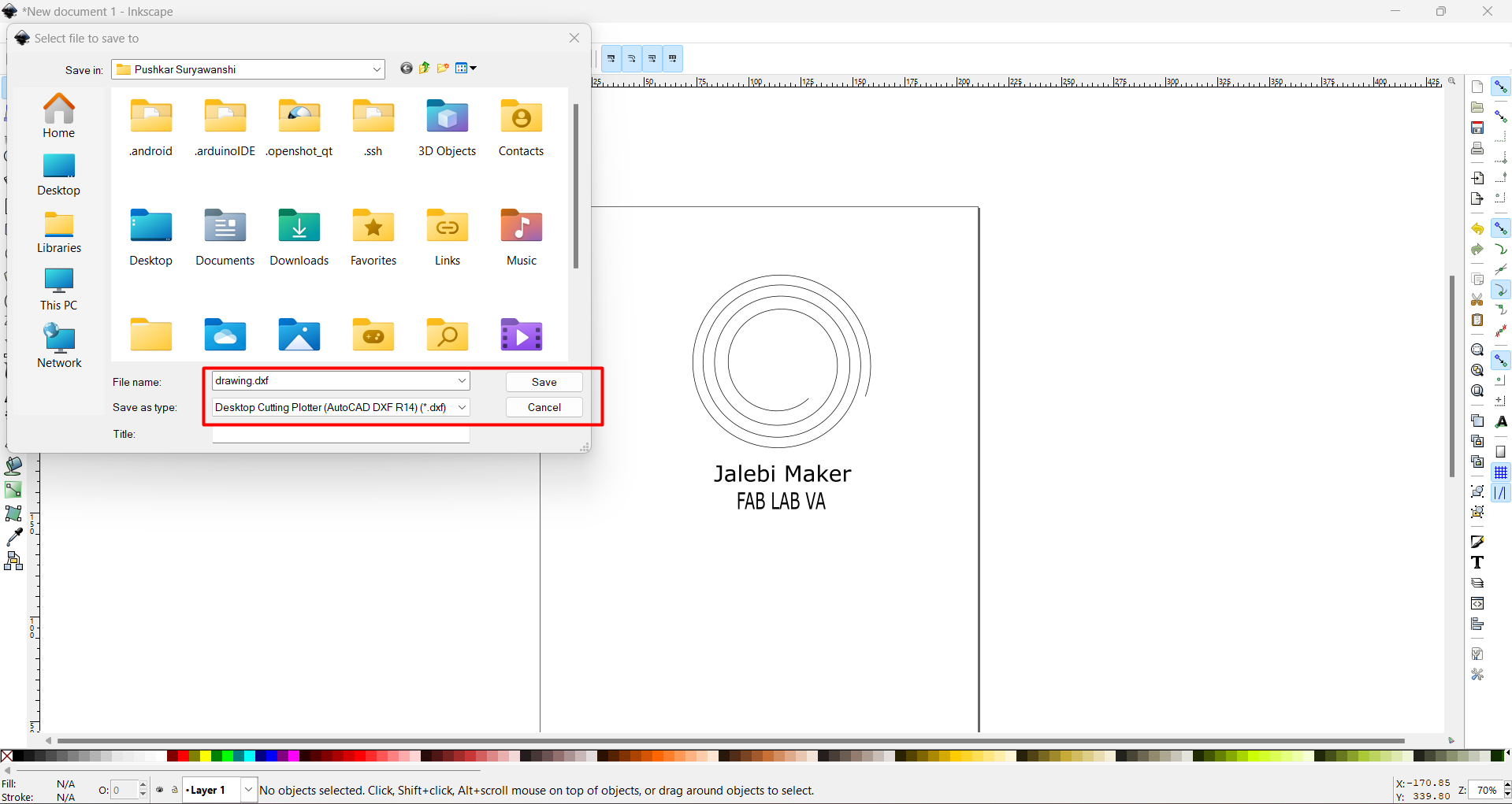Screen dimensions: 1512x804
Task: Click the Title input field
Action: (x=341, y=434)
